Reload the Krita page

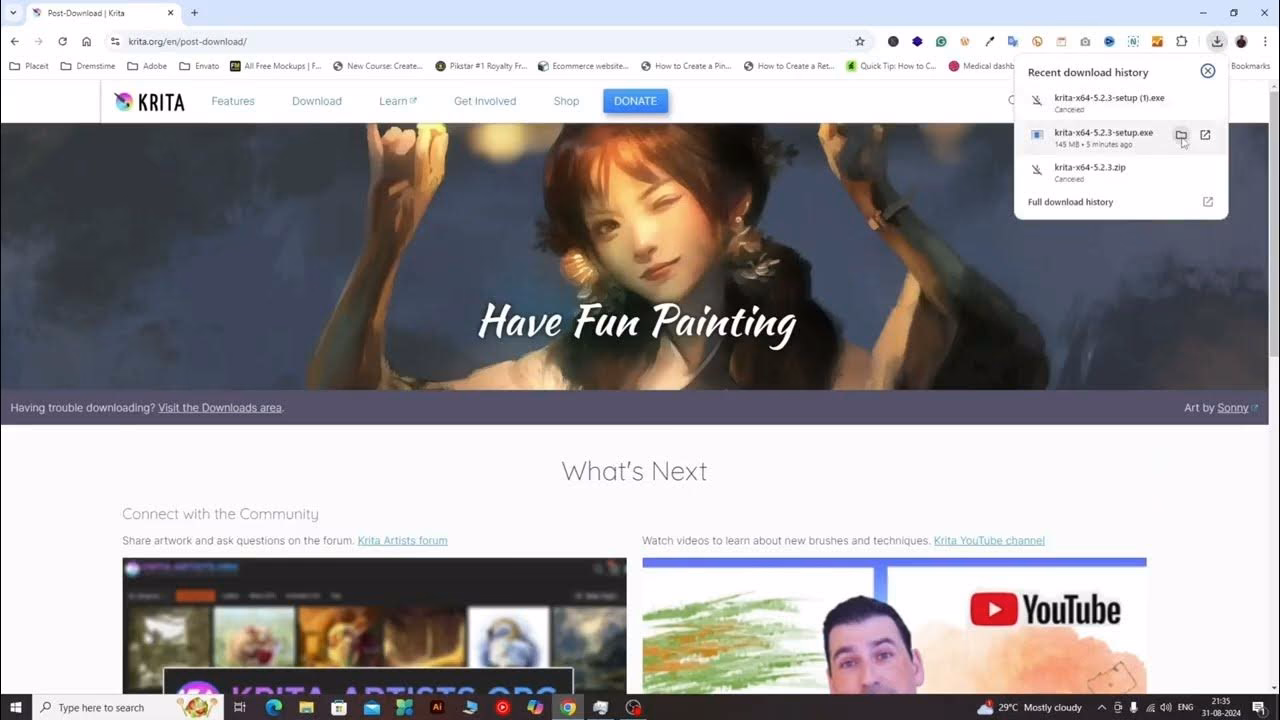click(62, 41)
